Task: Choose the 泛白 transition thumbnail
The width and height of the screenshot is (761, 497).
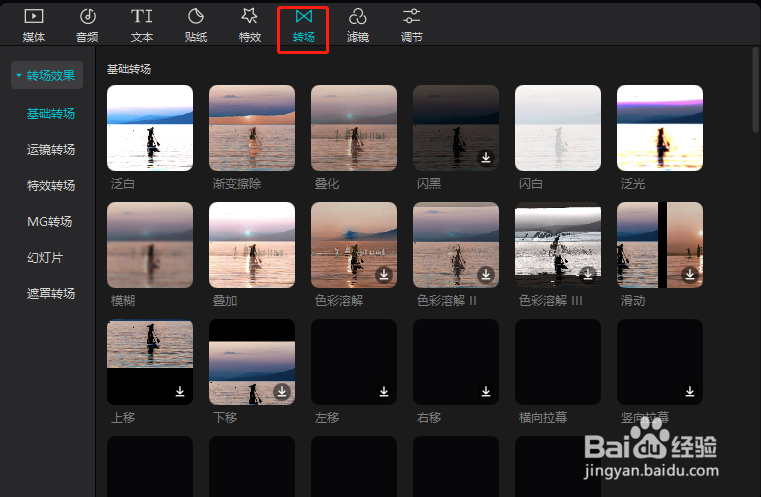Action: tap(150, 128)
